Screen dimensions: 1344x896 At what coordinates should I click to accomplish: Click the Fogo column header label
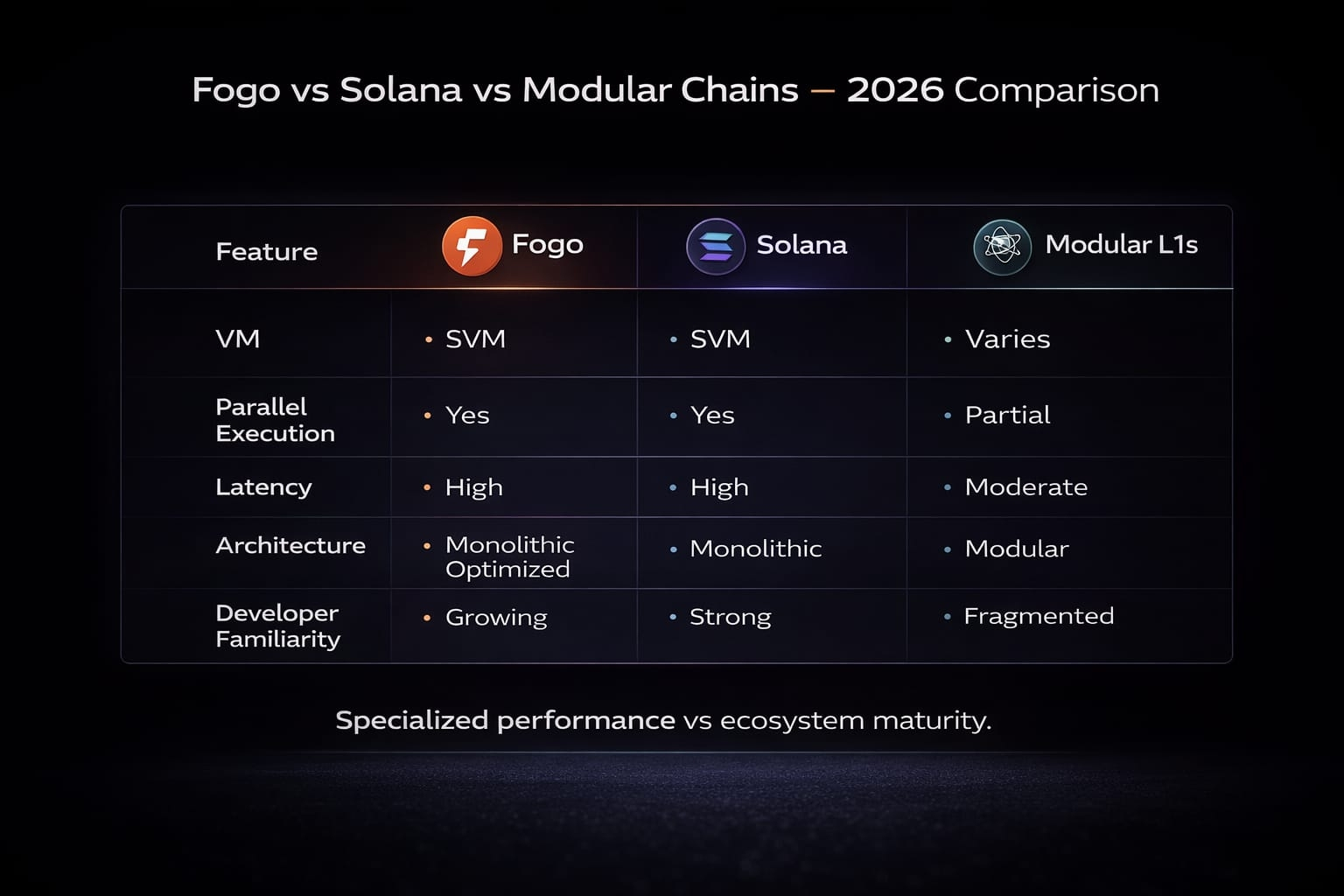[547, 244]
